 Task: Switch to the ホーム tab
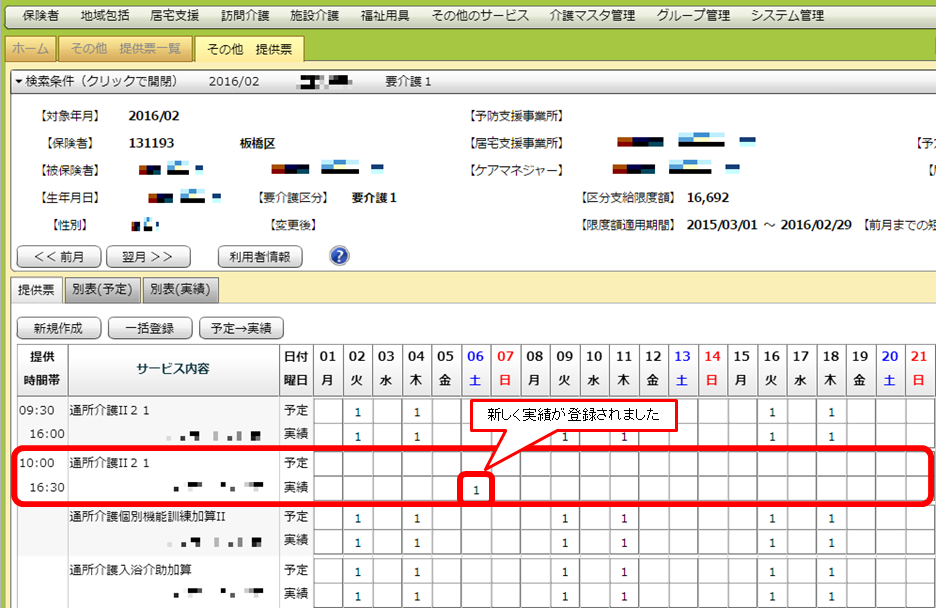tap(29, 49)
